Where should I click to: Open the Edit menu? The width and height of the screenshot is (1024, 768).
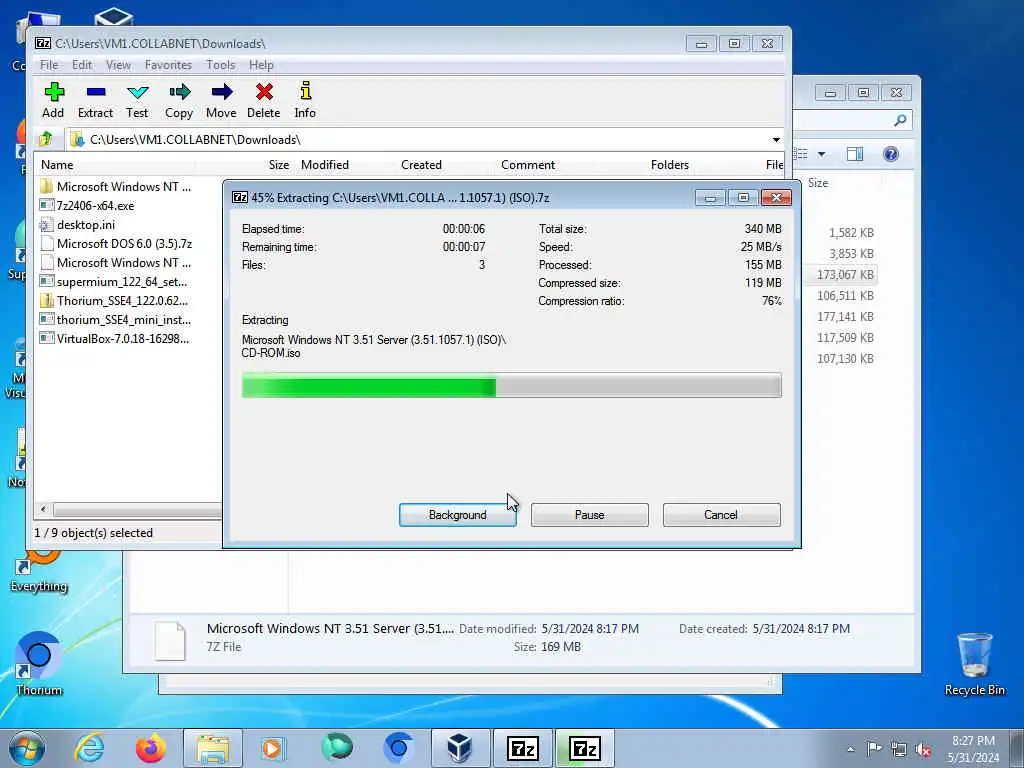(x=82, y=65)
